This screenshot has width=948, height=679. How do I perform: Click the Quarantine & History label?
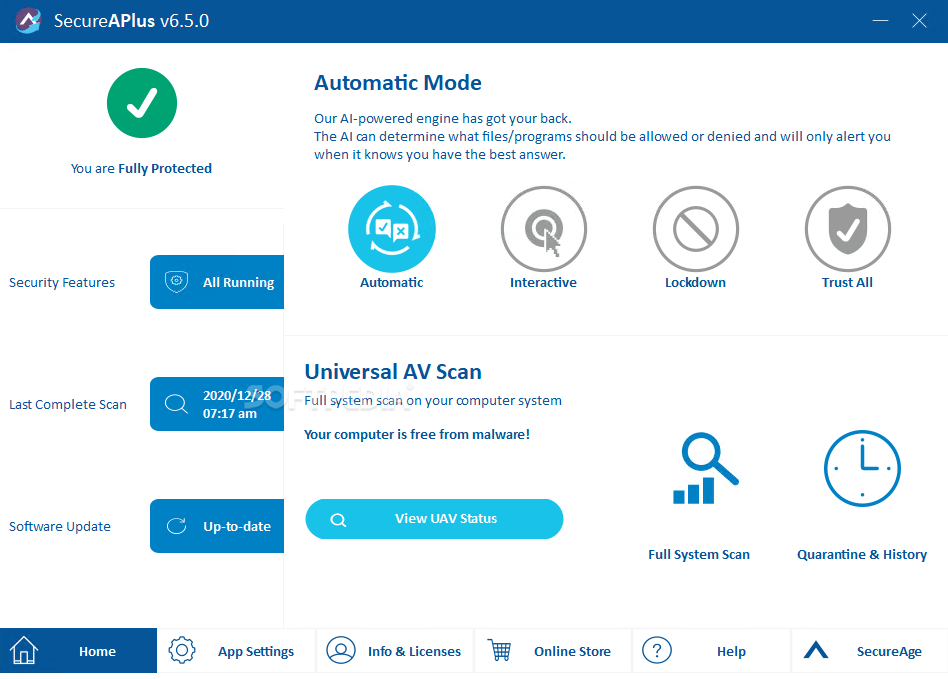click(x=862, y=554)
